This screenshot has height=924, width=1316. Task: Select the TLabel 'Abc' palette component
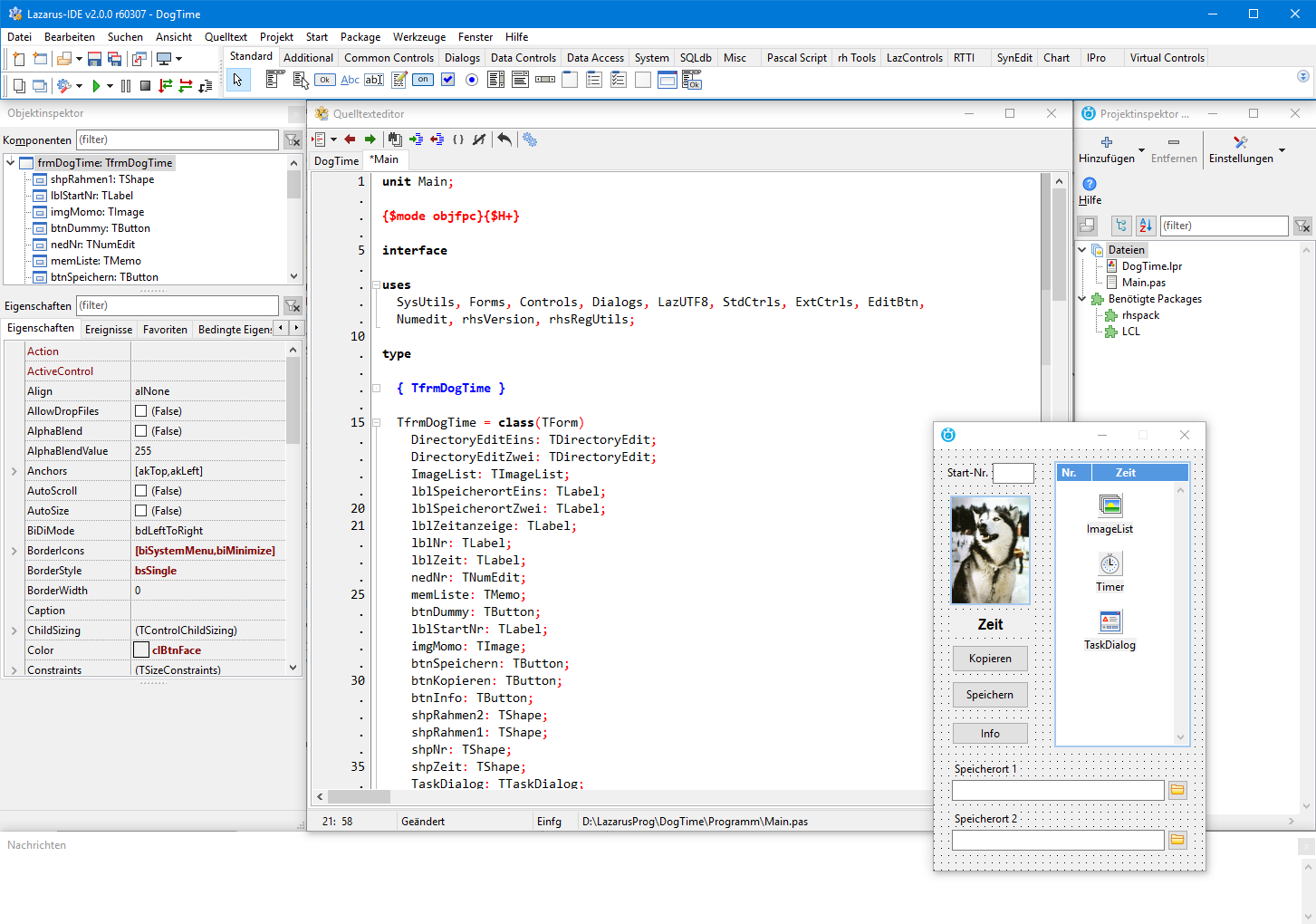click(350, 81)
